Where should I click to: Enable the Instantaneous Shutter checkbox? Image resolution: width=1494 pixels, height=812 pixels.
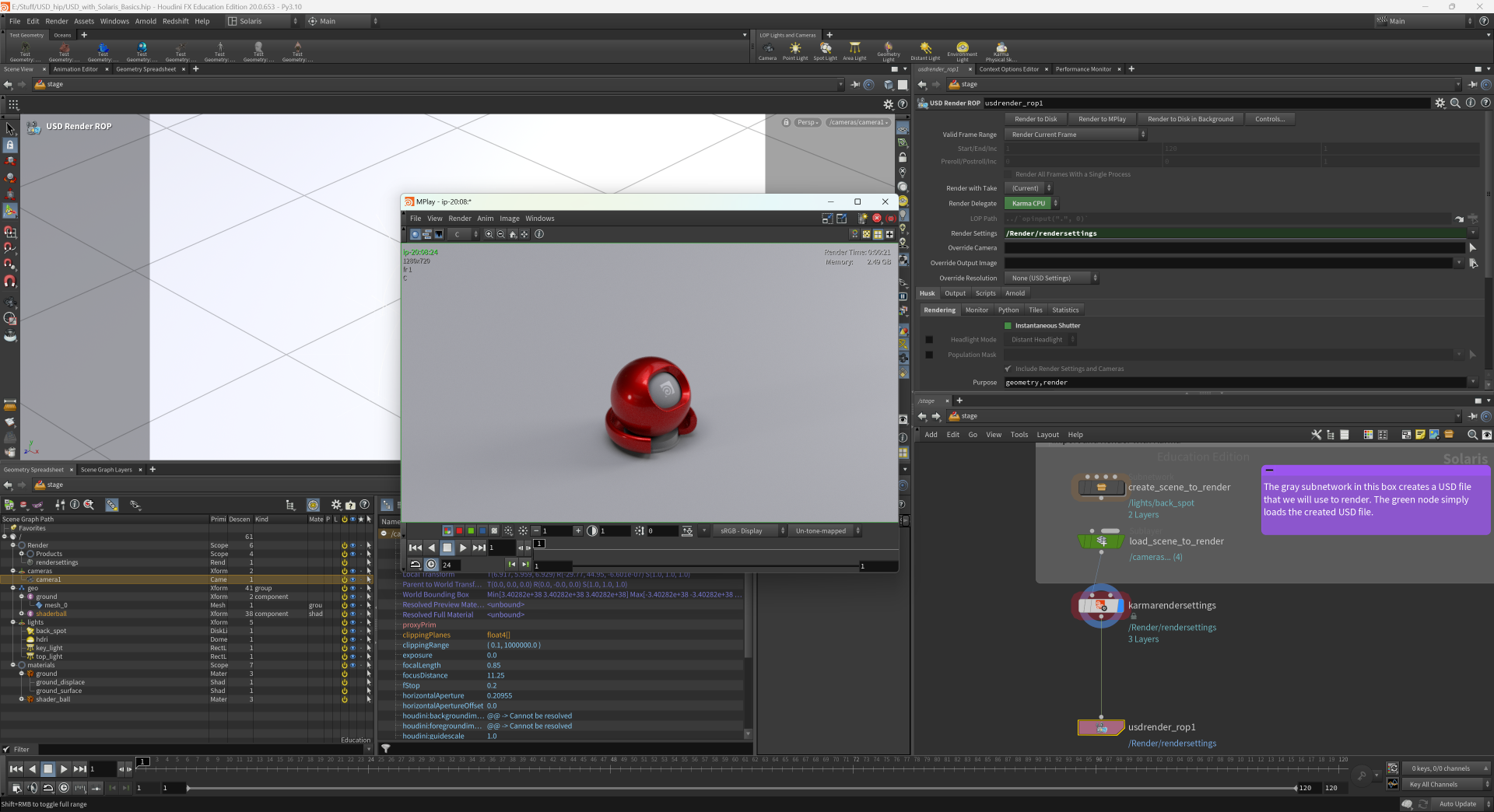(x=1008, y=326)
